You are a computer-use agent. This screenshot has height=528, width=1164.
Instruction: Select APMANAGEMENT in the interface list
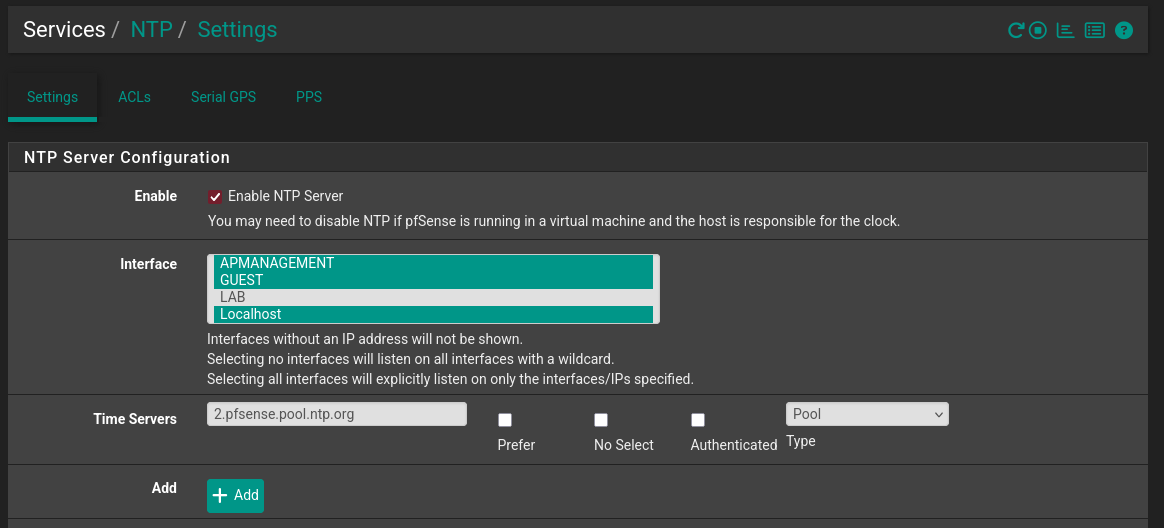coord(432,263)
